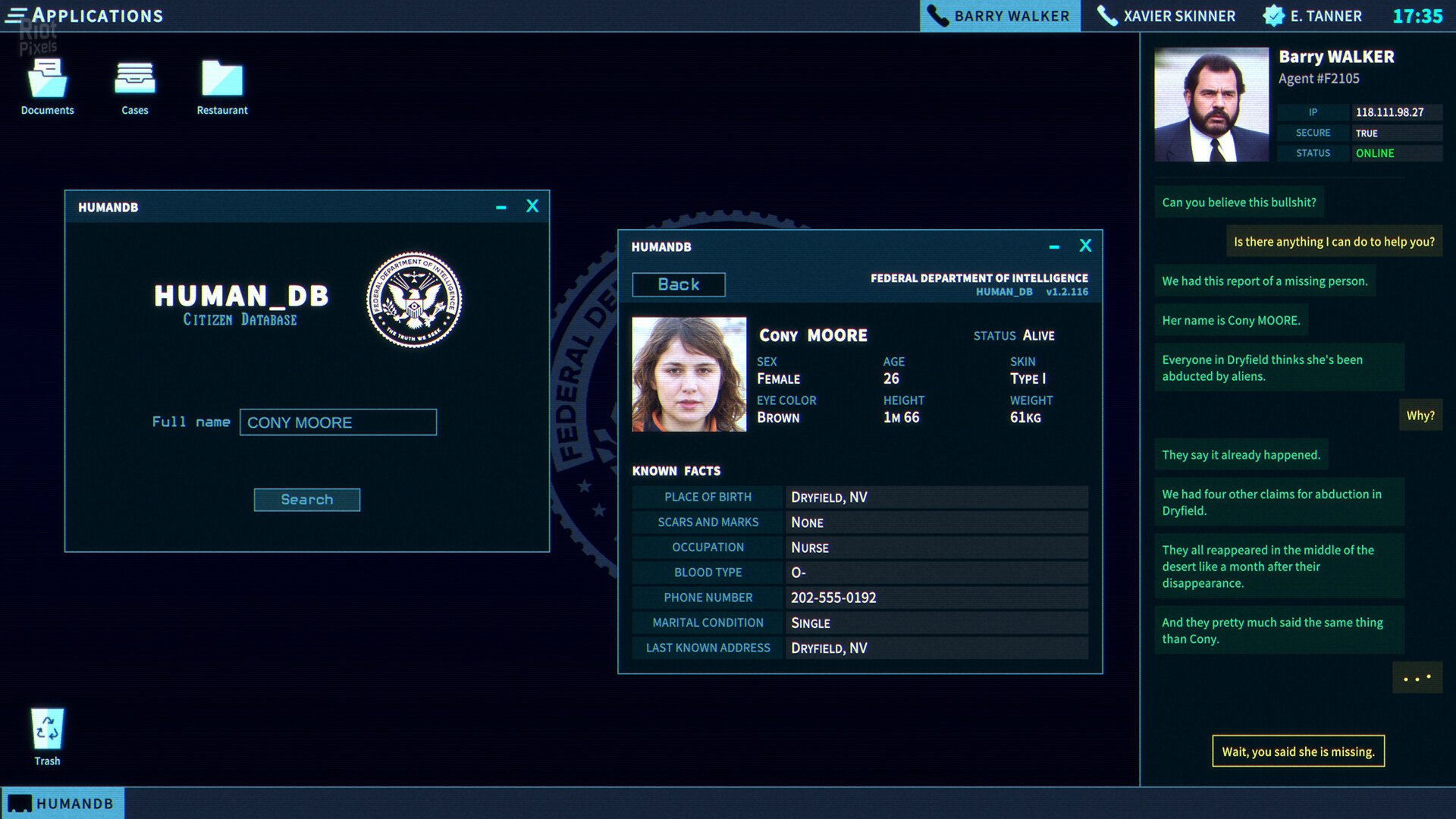
Task: Click the typing indicator dots in the chat
Action: [1417, 678]
